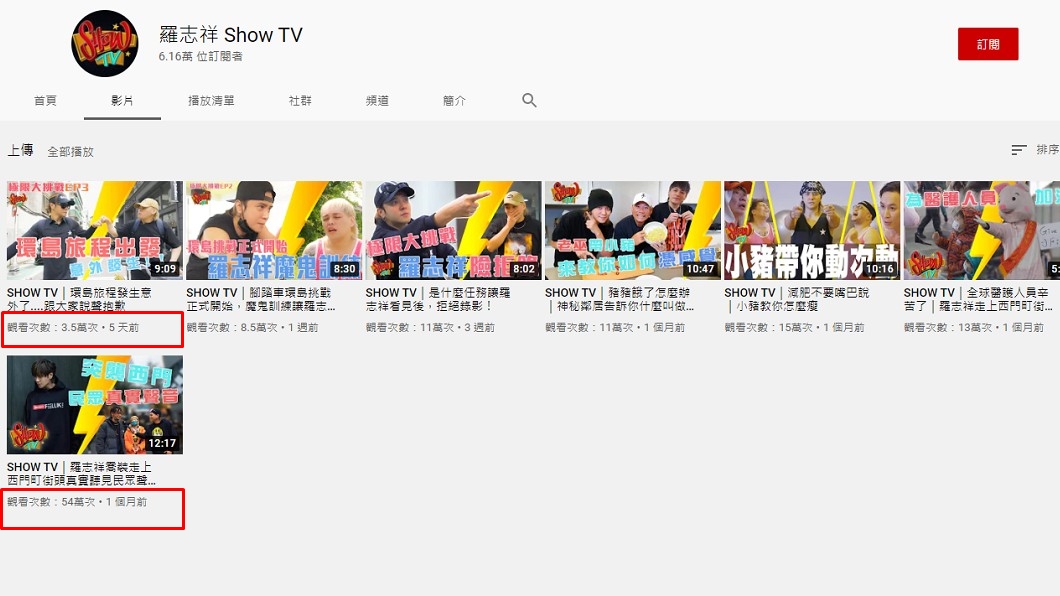Click the 上傳 section heading
Viewport: 1060px width, 596px height.
click(x=20, y=150)
